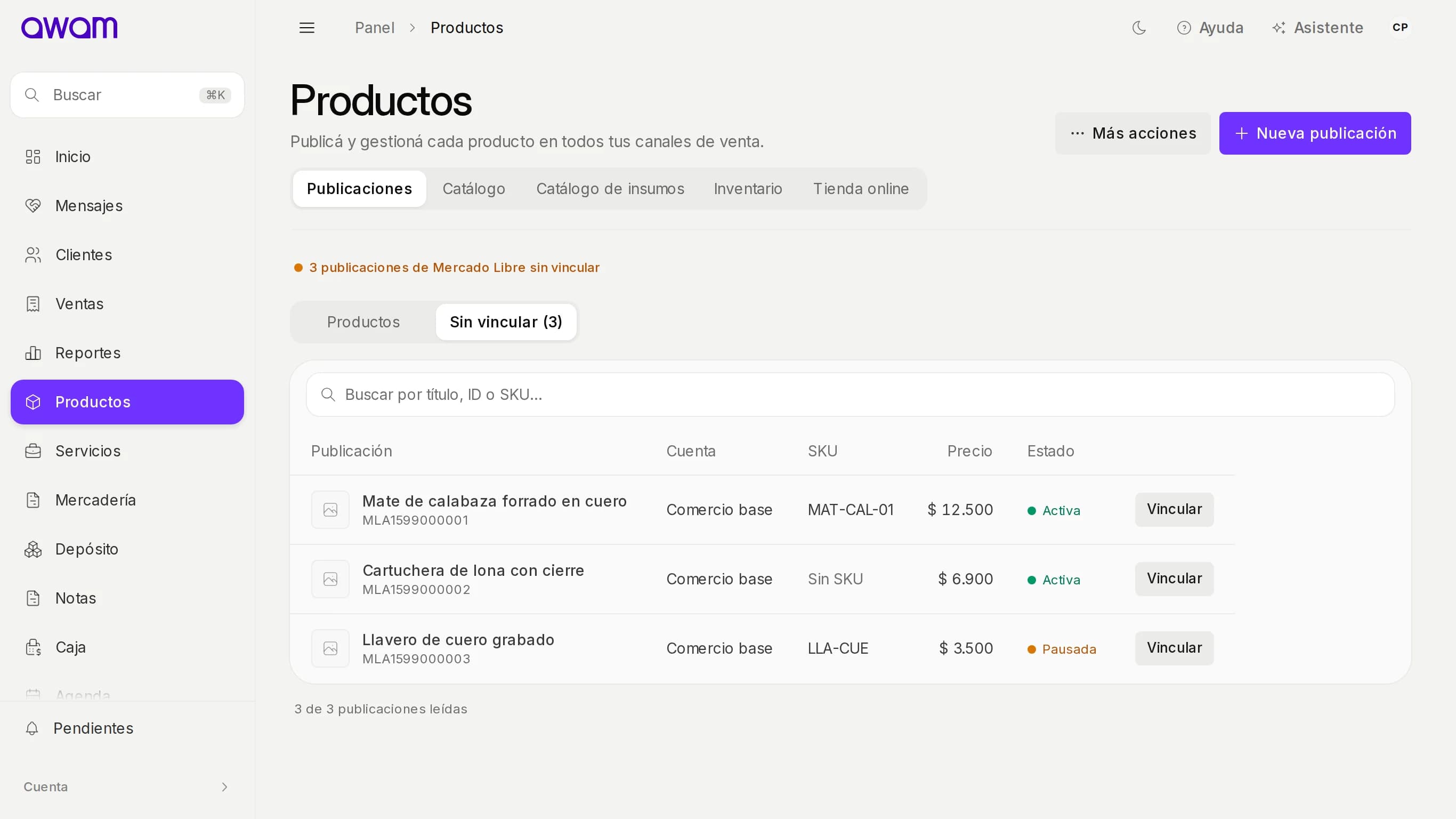Viewport: 1456px width, 819px height.
Task: Click the Panel breadcrumb link
Action: 374,28
